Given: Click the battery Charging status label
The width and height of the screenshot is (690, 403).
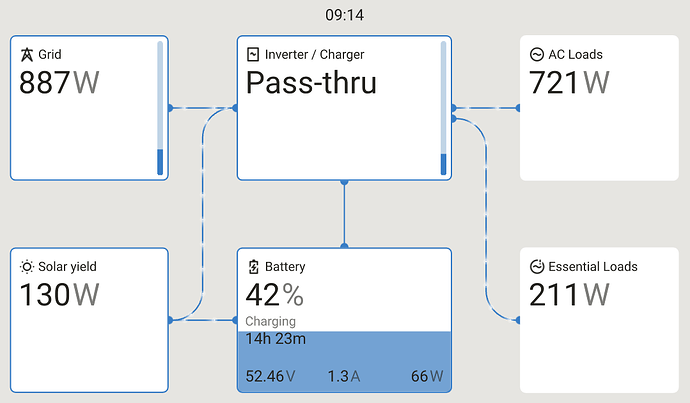Looking at the screenshot, I should point(270,322).
